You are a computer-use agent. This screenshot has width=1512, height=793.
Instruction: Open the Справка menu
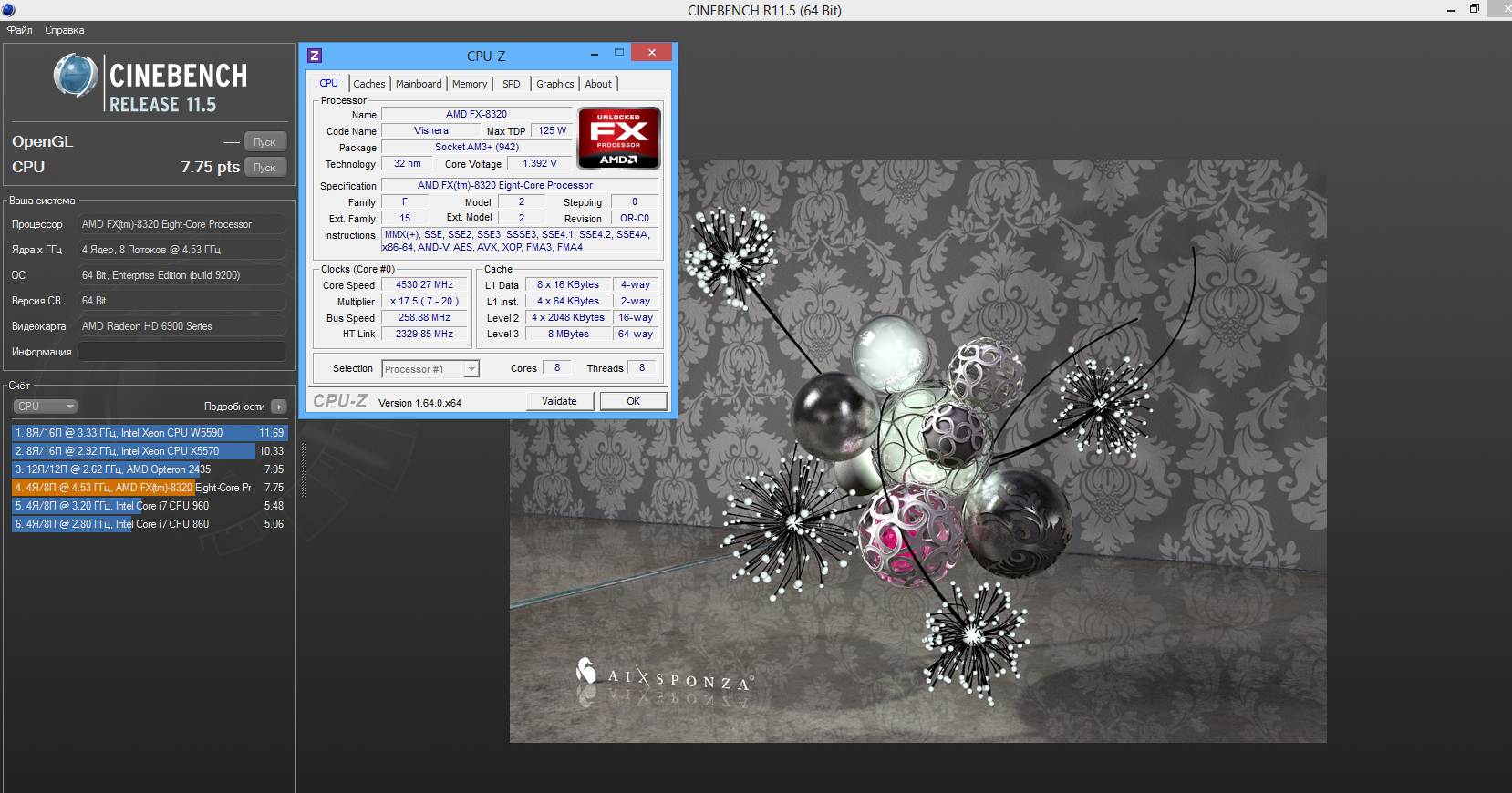point(65,30)
